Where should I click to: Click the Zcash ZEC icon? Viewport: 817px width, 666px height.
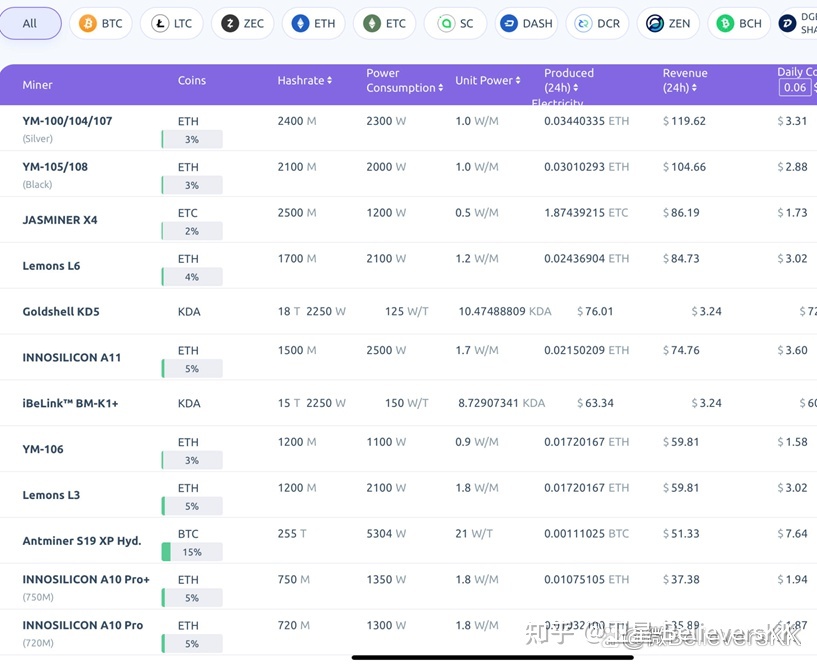[x=230, y=23]
